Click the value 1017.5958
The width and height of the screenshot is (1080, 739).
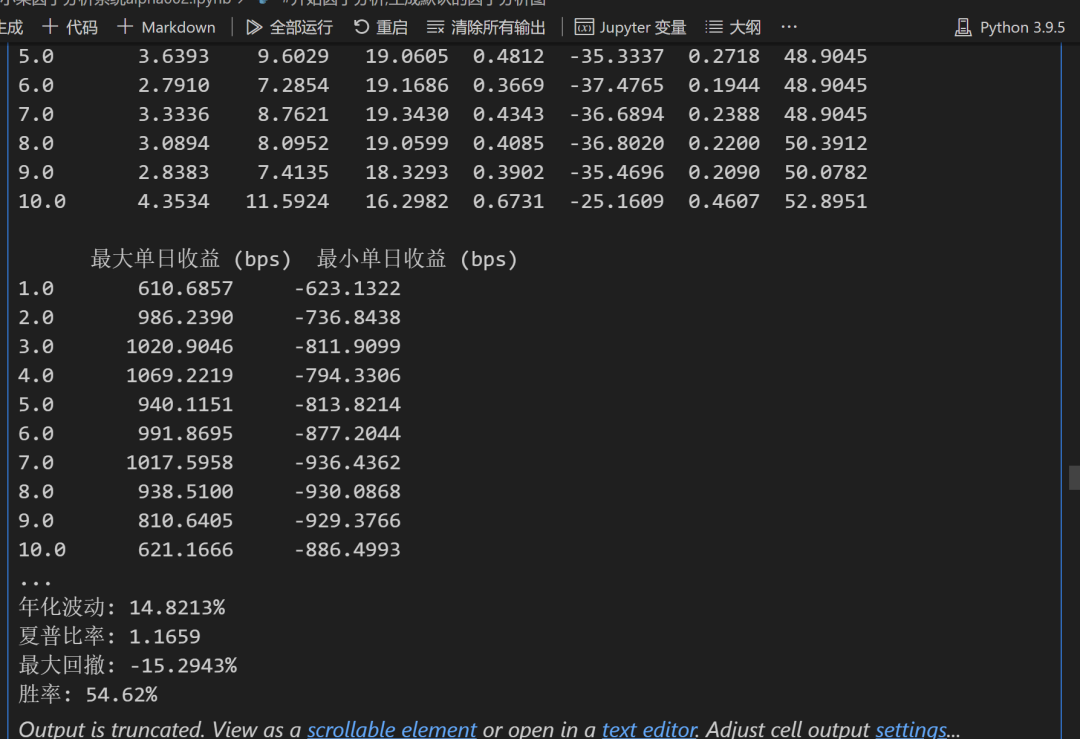coord(180,462)
